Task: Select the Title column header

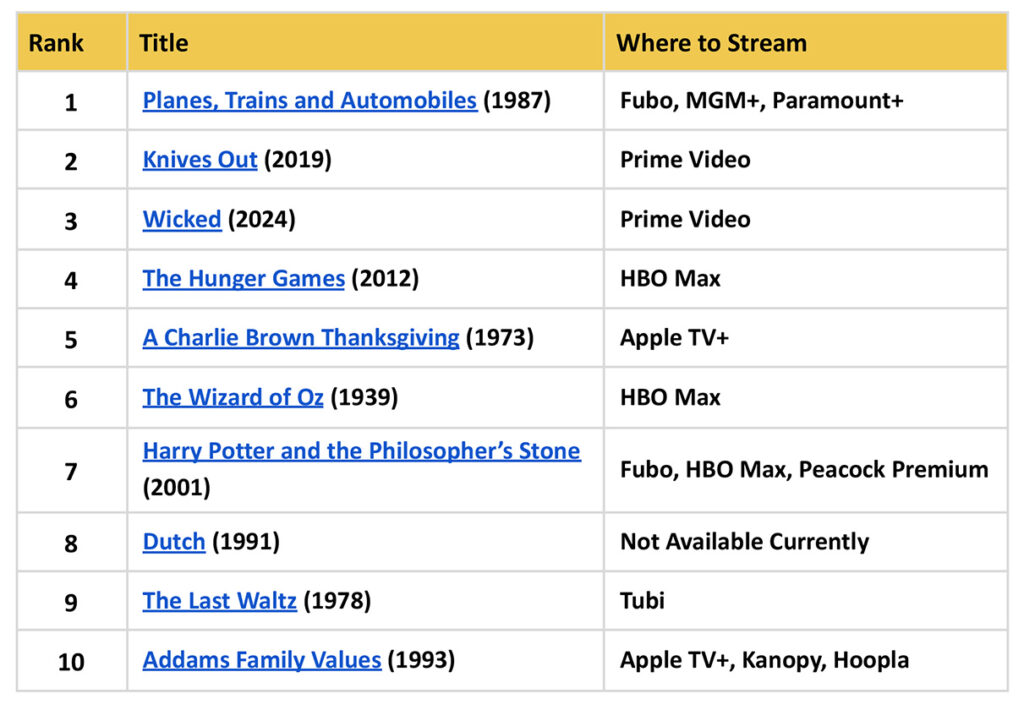Action: pyautogui.click(x=164, y=43)
